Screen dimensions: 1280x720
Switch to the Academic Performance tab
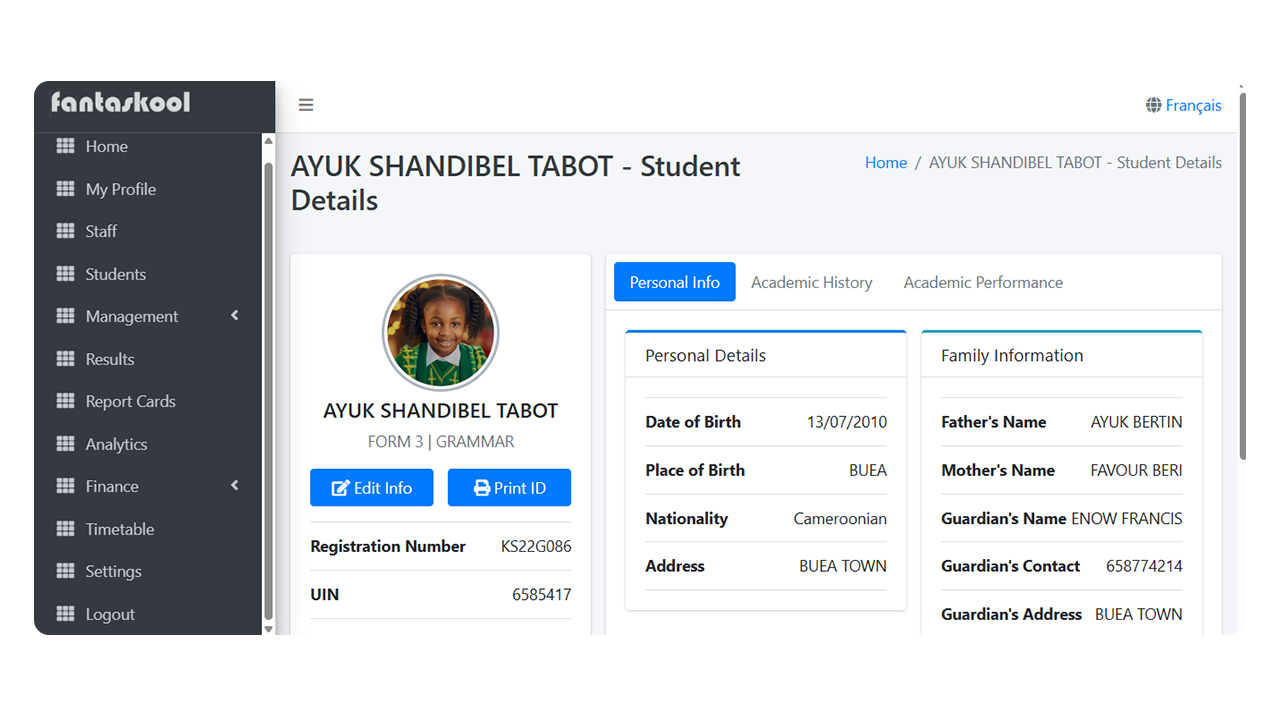click(983, 282)
